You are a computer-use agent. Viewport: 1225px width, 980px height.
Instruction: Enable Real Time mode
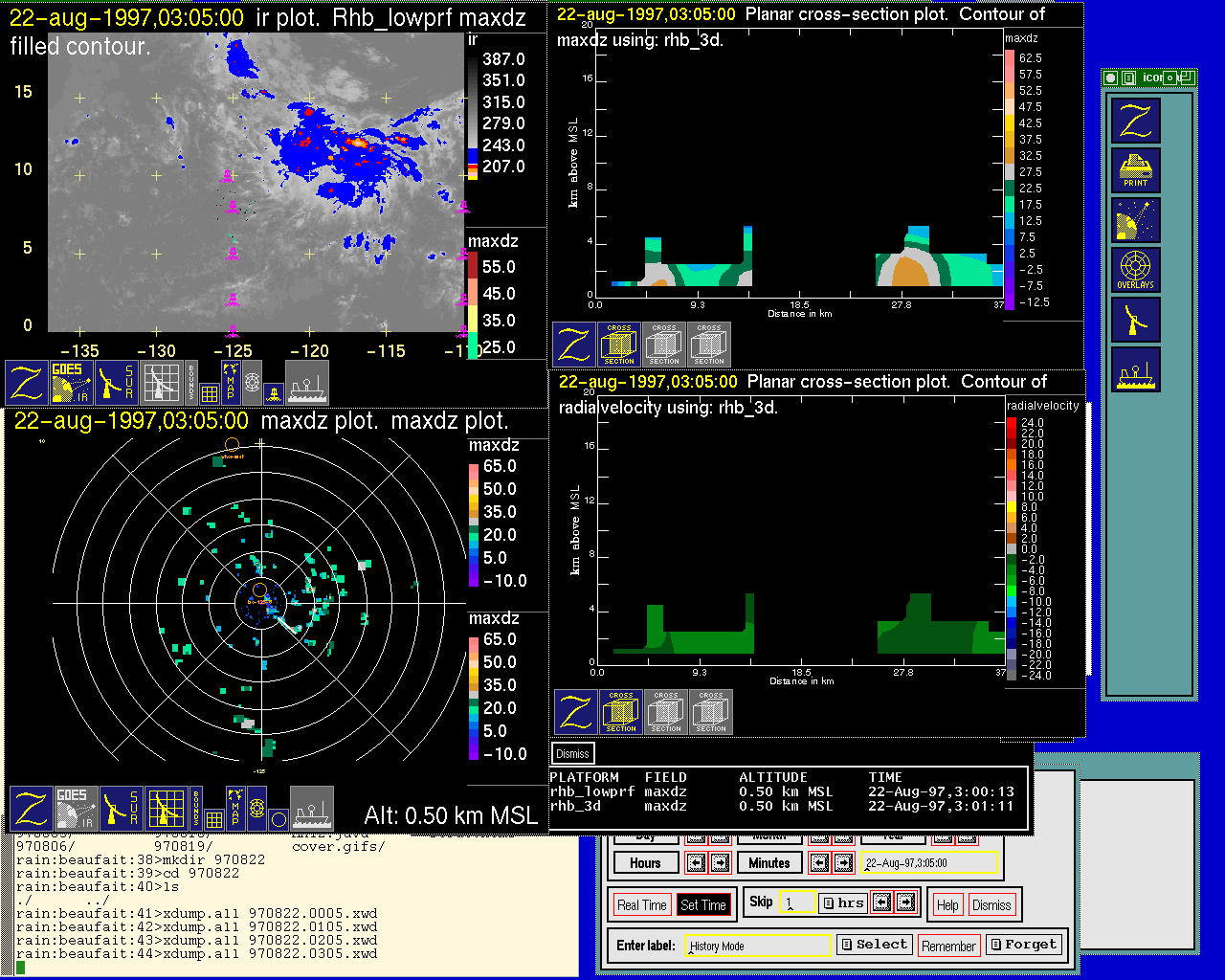coord(641,905)
